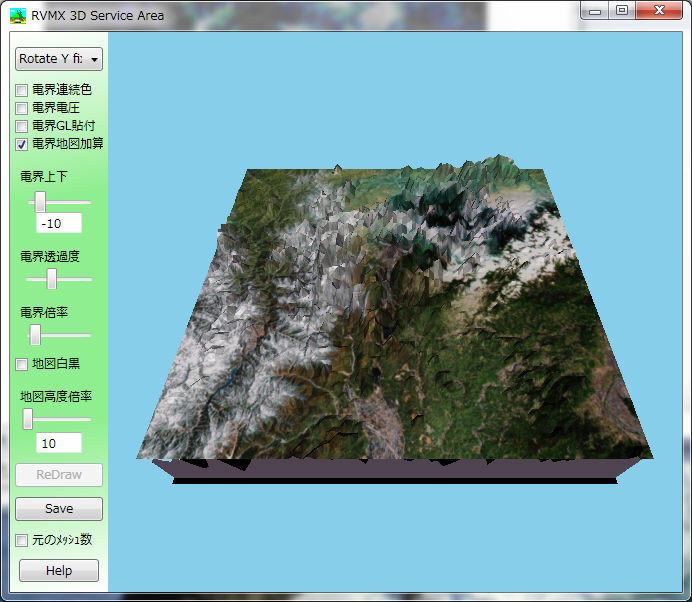The height and width of the screenshot is (602, 692).
Task: Click the 電界倍率 slider handle
Action: coord(35,334)
